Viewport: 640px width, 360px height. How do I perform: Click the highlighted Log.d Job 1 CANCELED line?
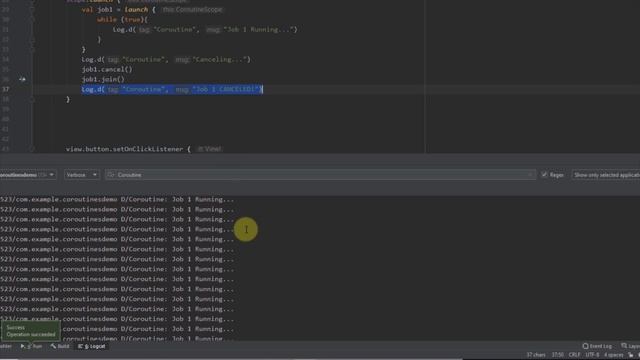172,89
